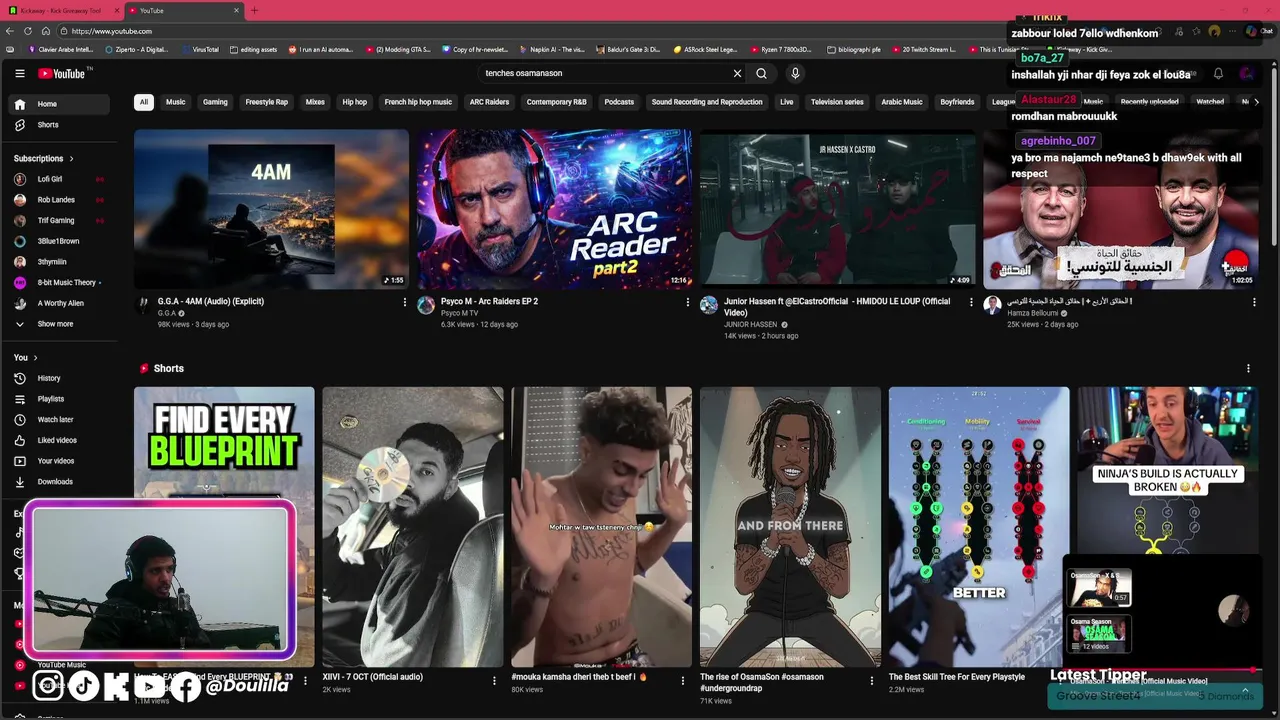Play the 4AM video thumbnail

[271, 209]
